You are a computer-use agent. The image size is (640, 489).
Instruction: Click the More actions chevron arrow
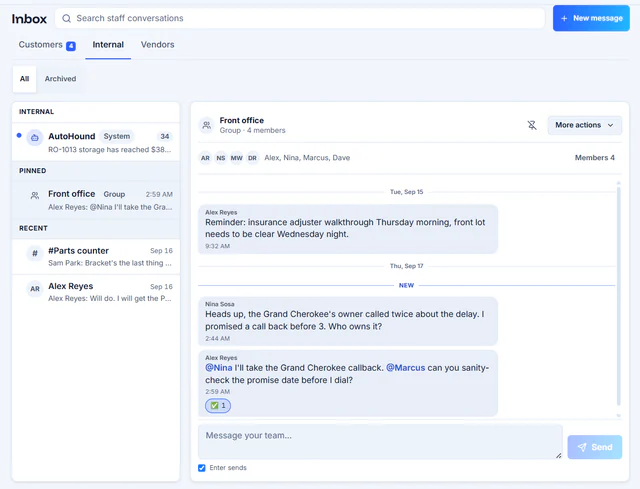[x=611, y=125]
